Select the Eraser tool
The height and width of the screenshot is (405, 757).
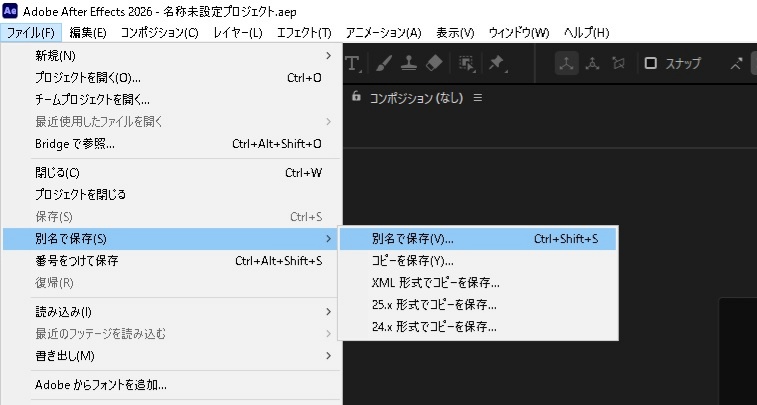(435, 63)
